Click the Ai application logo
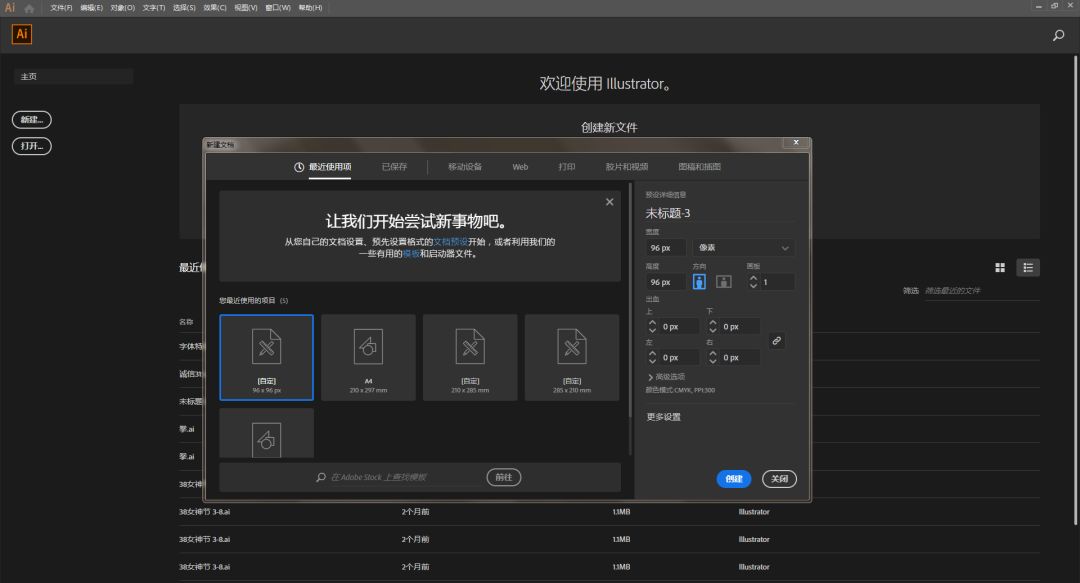 22,34
